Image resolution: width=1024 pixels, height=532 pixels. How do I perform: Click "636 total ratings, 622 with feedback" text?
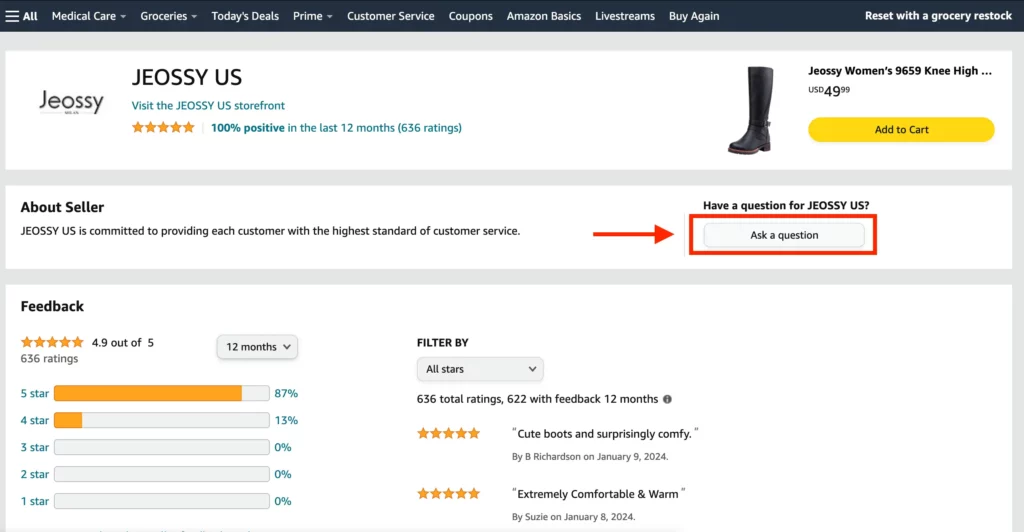point(537,399)
